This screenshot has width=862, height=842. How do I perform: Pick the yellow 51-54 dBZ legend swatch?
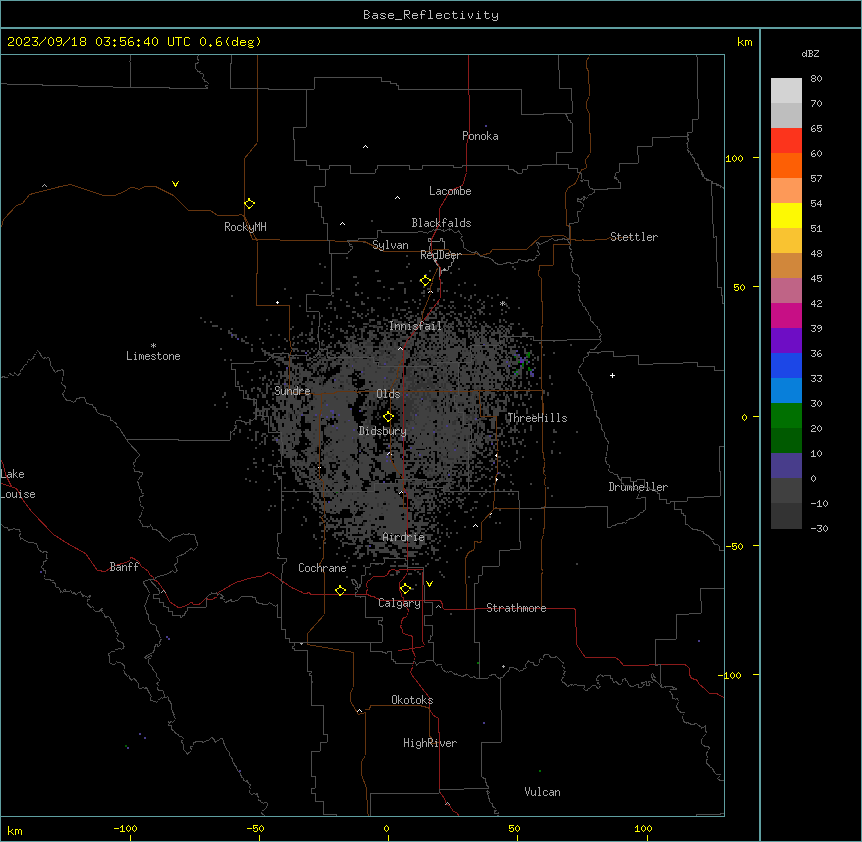pos(786,215)
